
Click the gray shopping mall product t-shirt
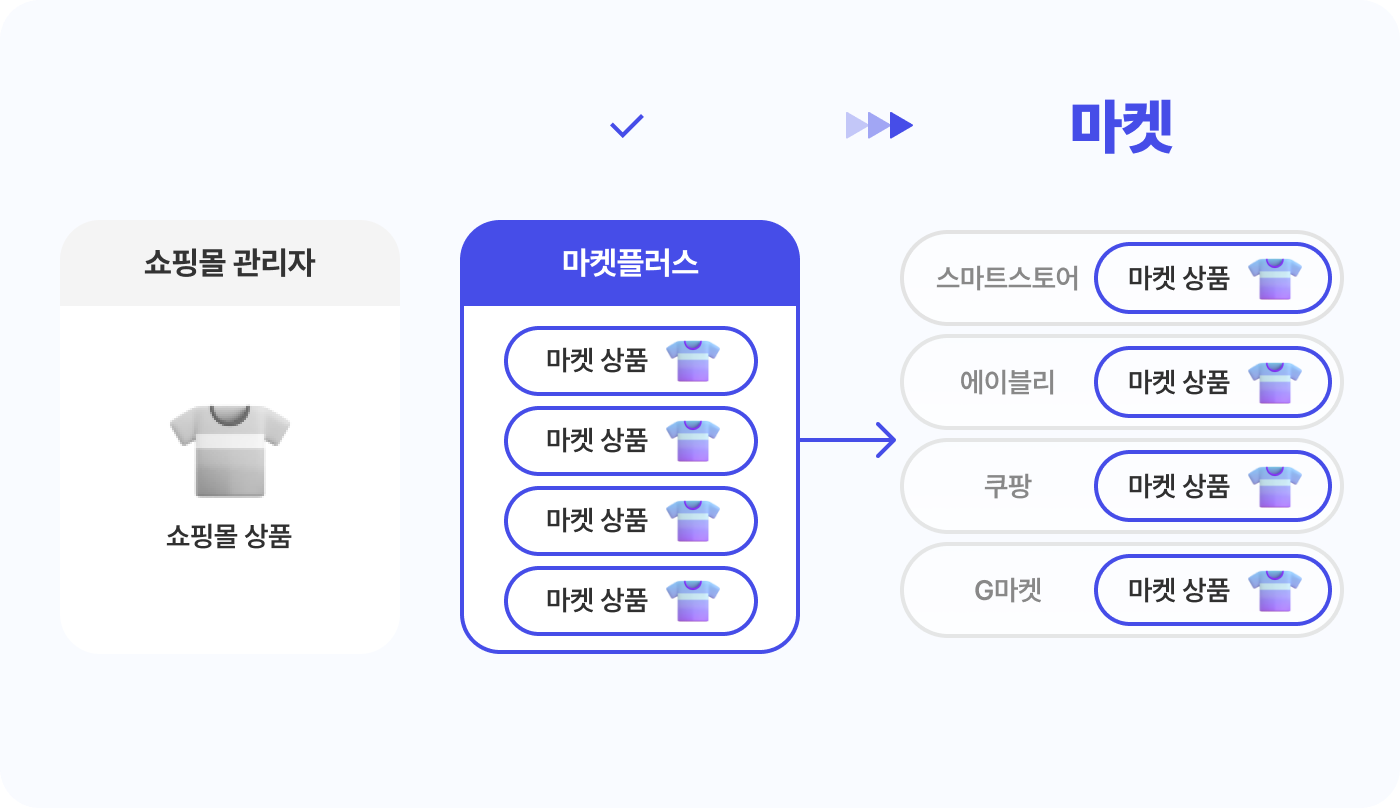pyautogui.click(x=230, y=451)
